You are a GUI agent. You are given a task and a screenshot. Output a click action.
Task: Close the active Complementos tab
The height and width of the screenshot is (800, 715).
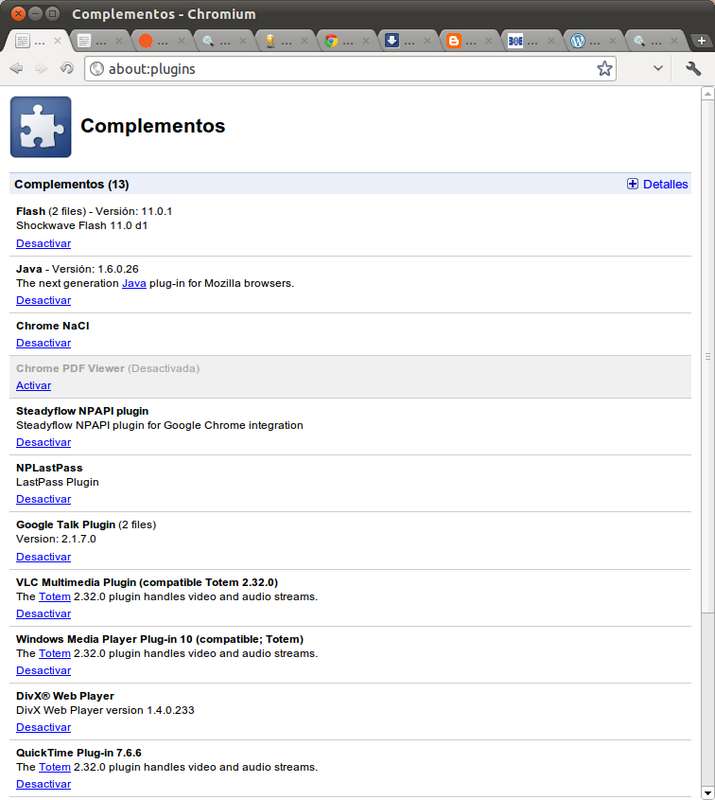click(x=58, y=40)
